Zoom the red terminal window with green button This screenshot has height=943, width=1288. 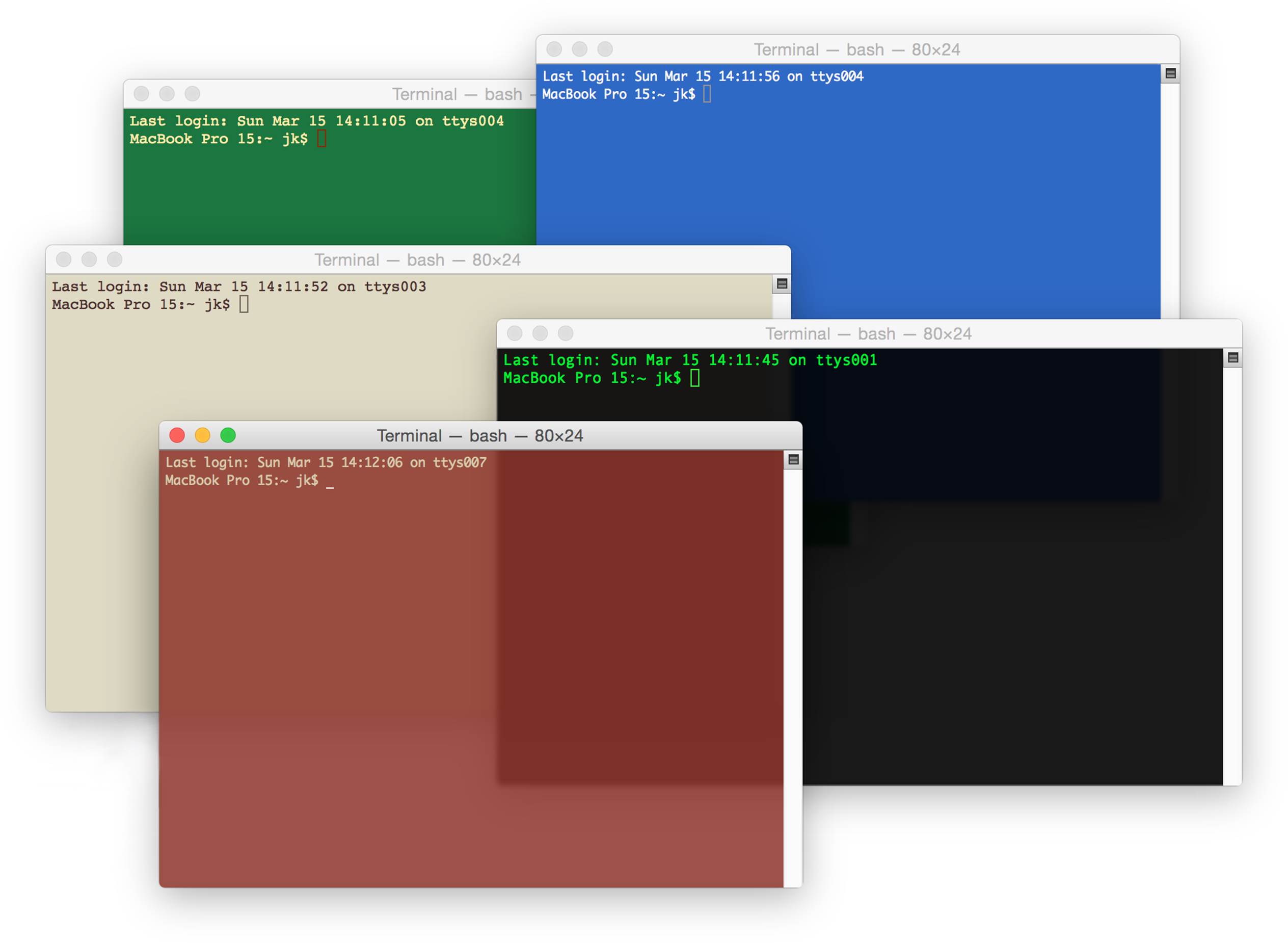pyautogui.click(x=228, y=435)
